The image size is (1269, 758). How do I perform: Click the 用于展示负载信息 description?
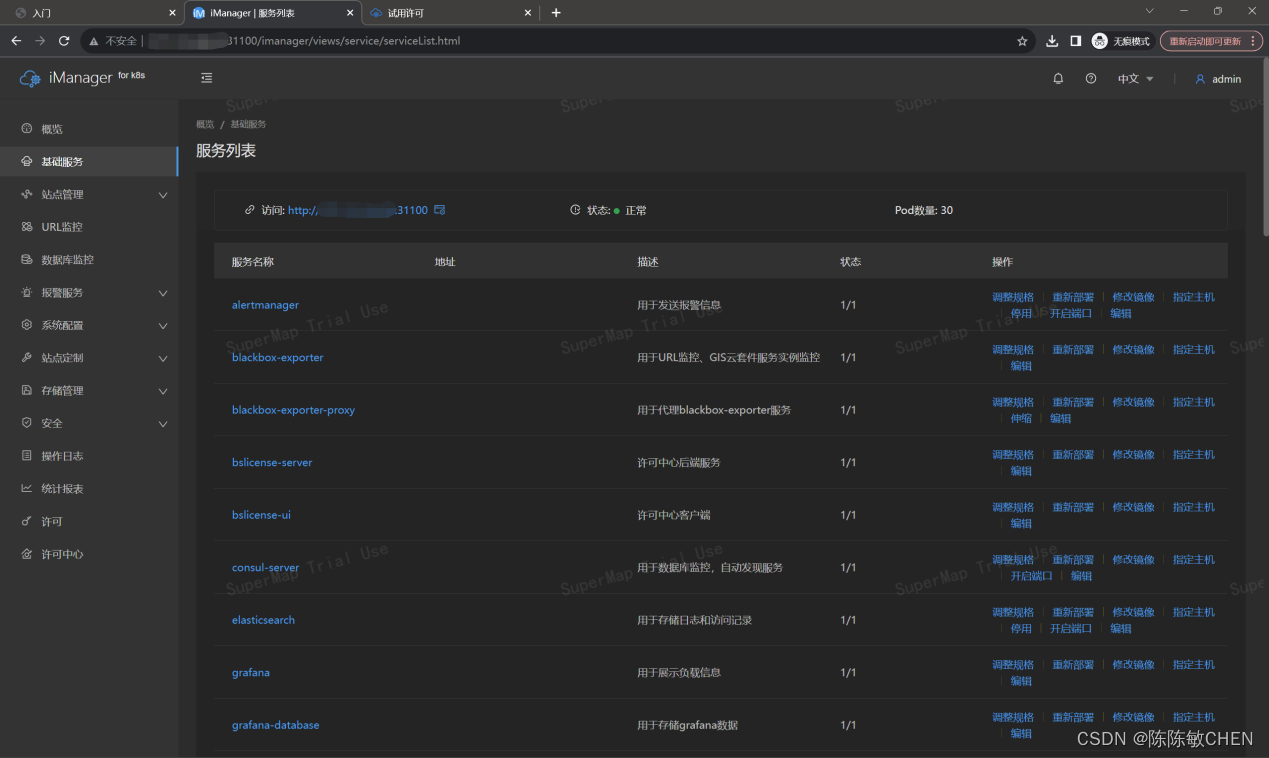[679, 673]
